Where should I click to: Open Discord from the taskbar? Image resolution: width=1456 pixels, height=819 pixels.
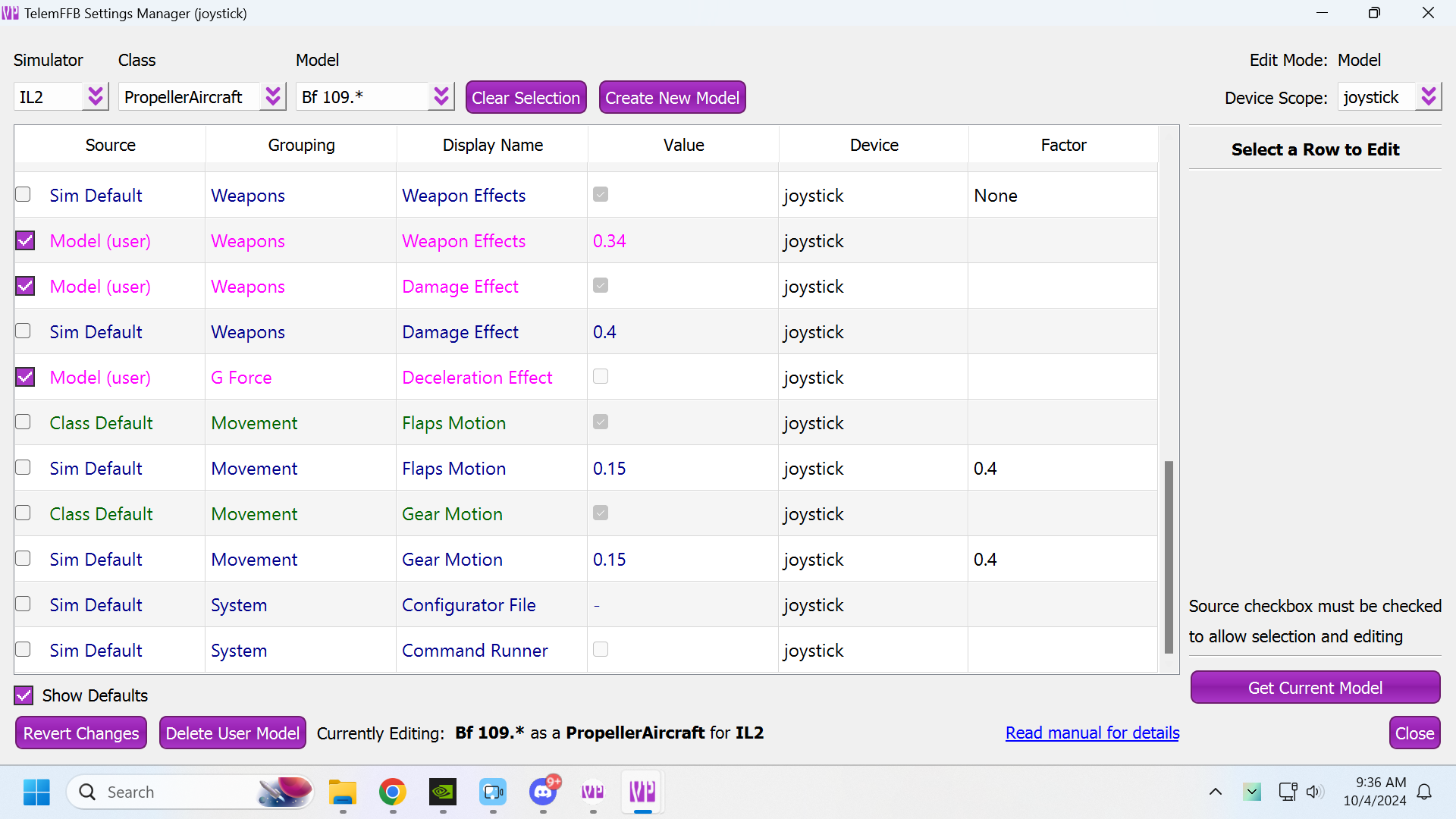click(x=543, y=792)
